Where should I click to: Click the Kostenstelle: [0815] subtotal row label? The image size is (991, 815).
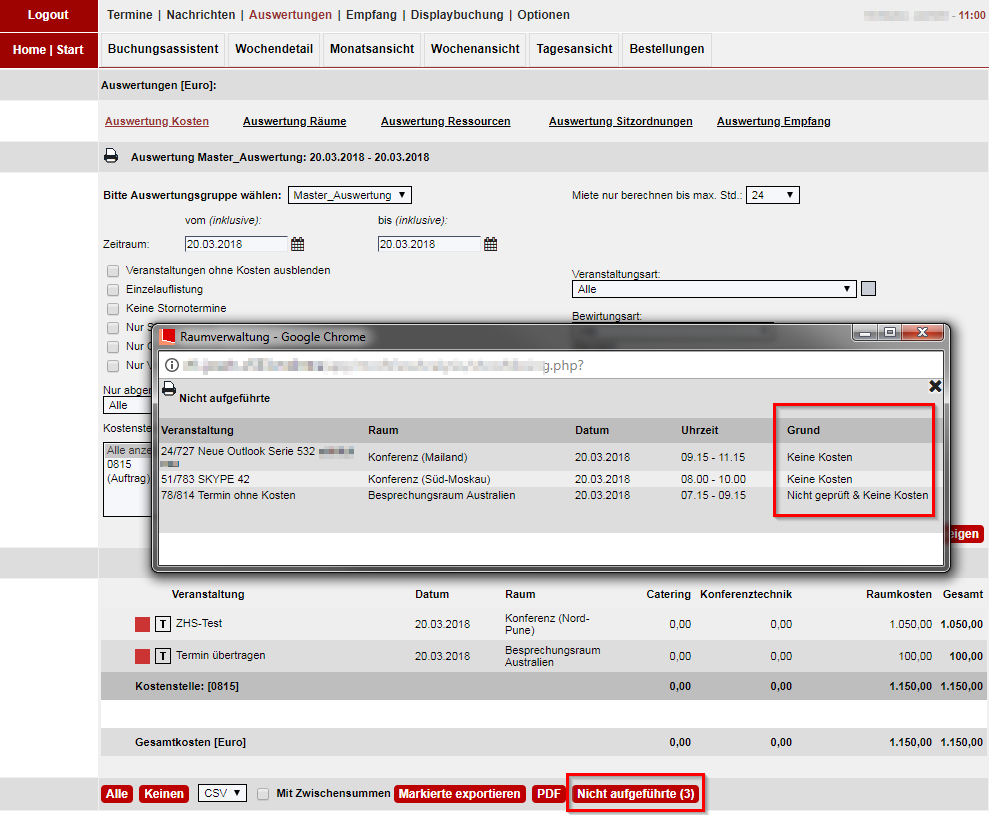tap(187, 686)
